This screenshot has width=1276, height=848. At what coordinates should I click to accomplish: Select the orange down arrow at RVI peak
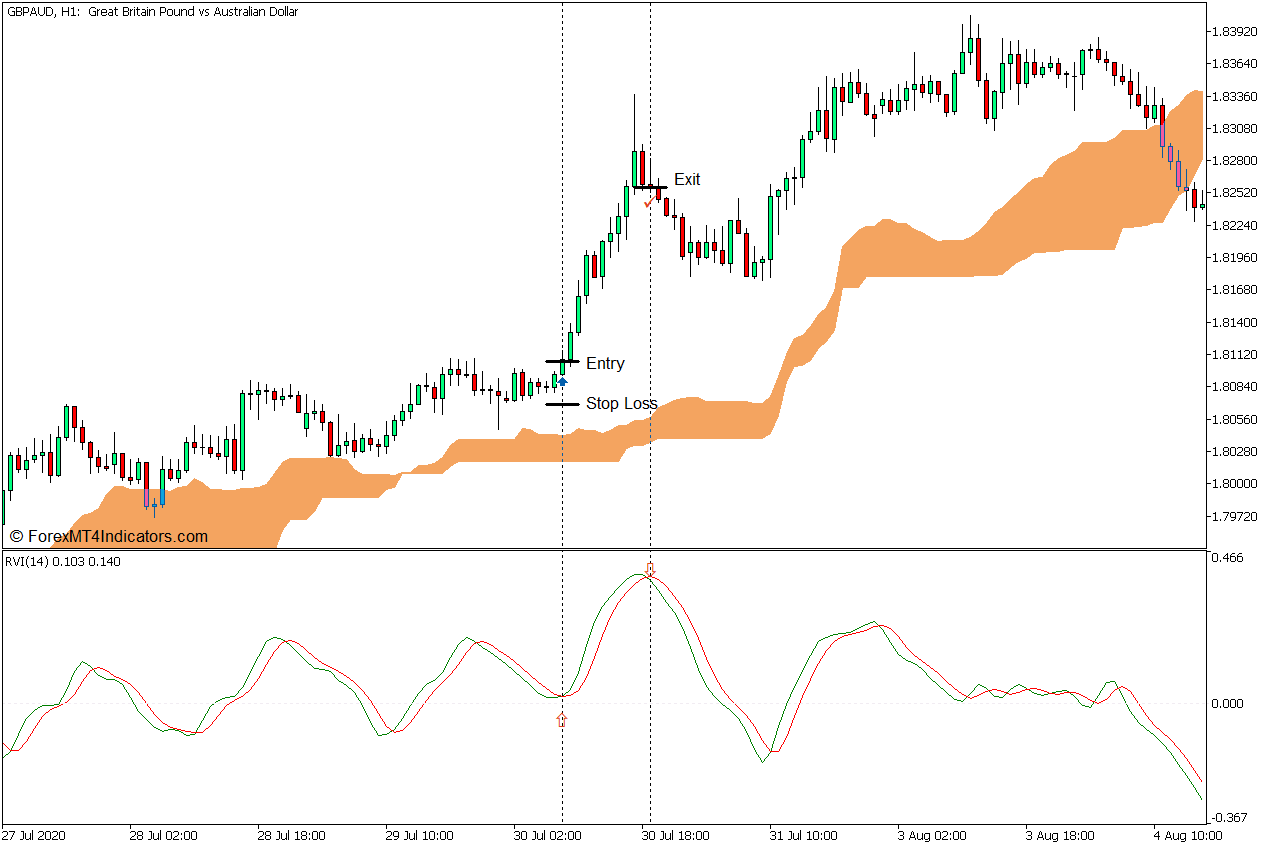(x=650, y=569)
